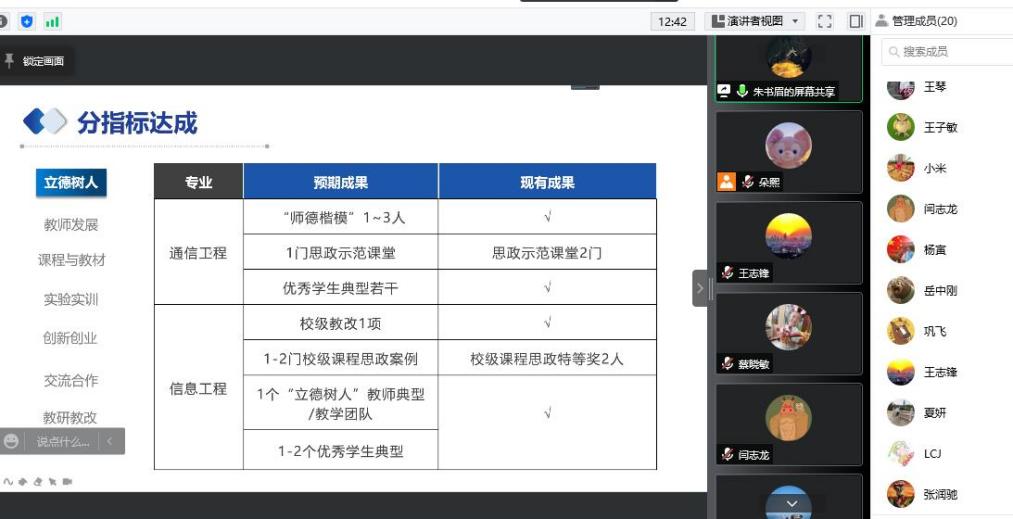Click the 搜索成员 member search box
The width and height of the screenshot is (1013, 519).
pyautogui.click(x=945, y=51)
